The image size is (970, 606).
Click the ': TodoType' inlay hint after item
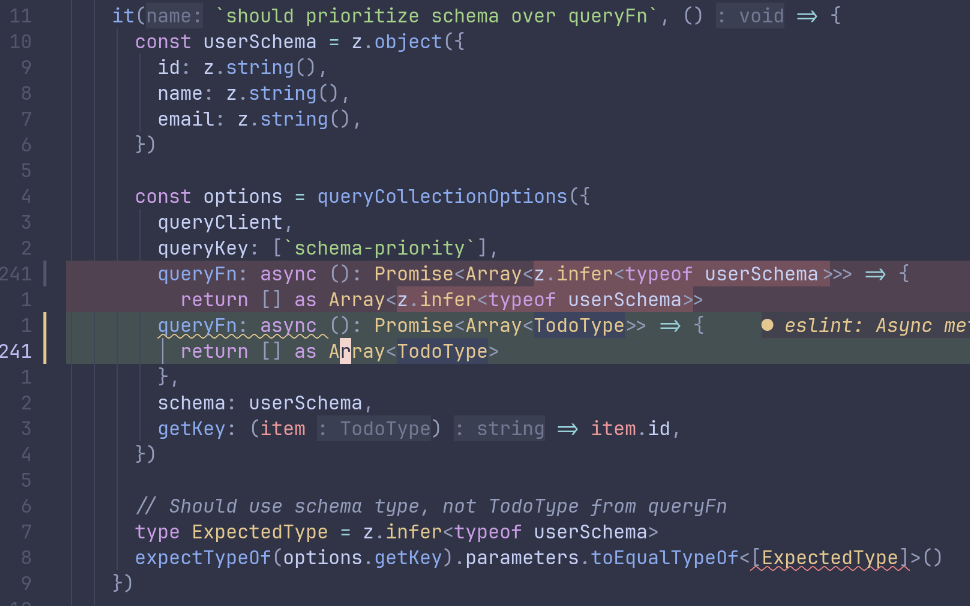coord(378,429)
